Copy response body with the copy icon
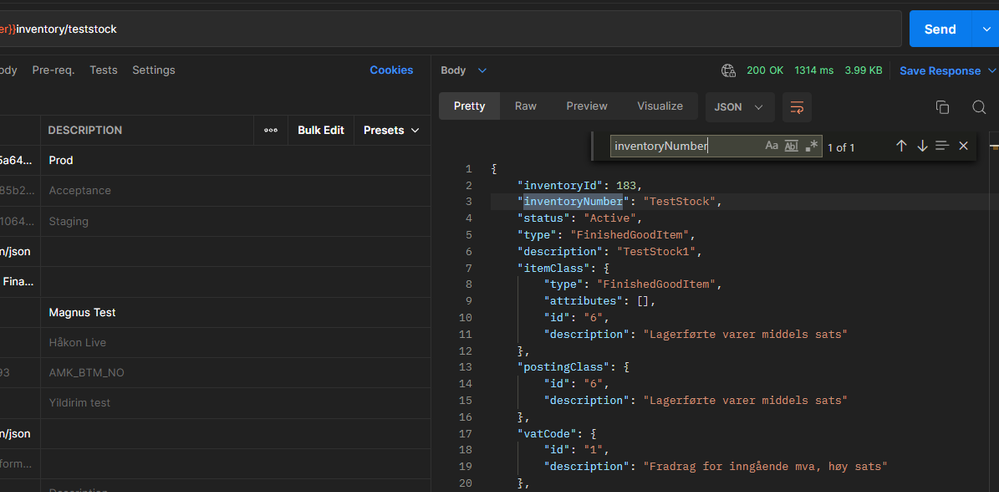 (x=942, y=107)
